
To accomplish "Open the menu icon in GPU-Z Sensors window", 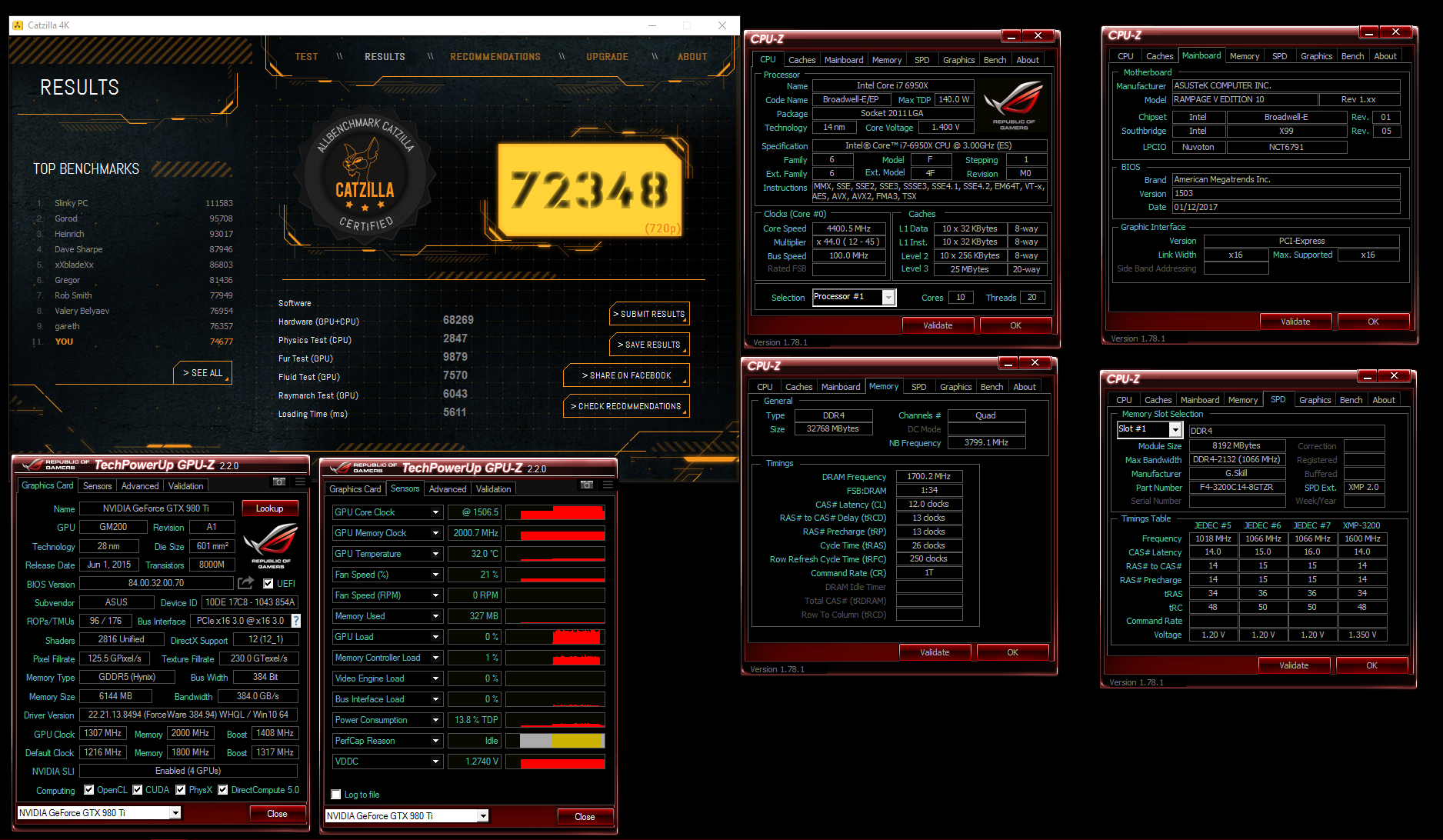I will coord(608,485).
